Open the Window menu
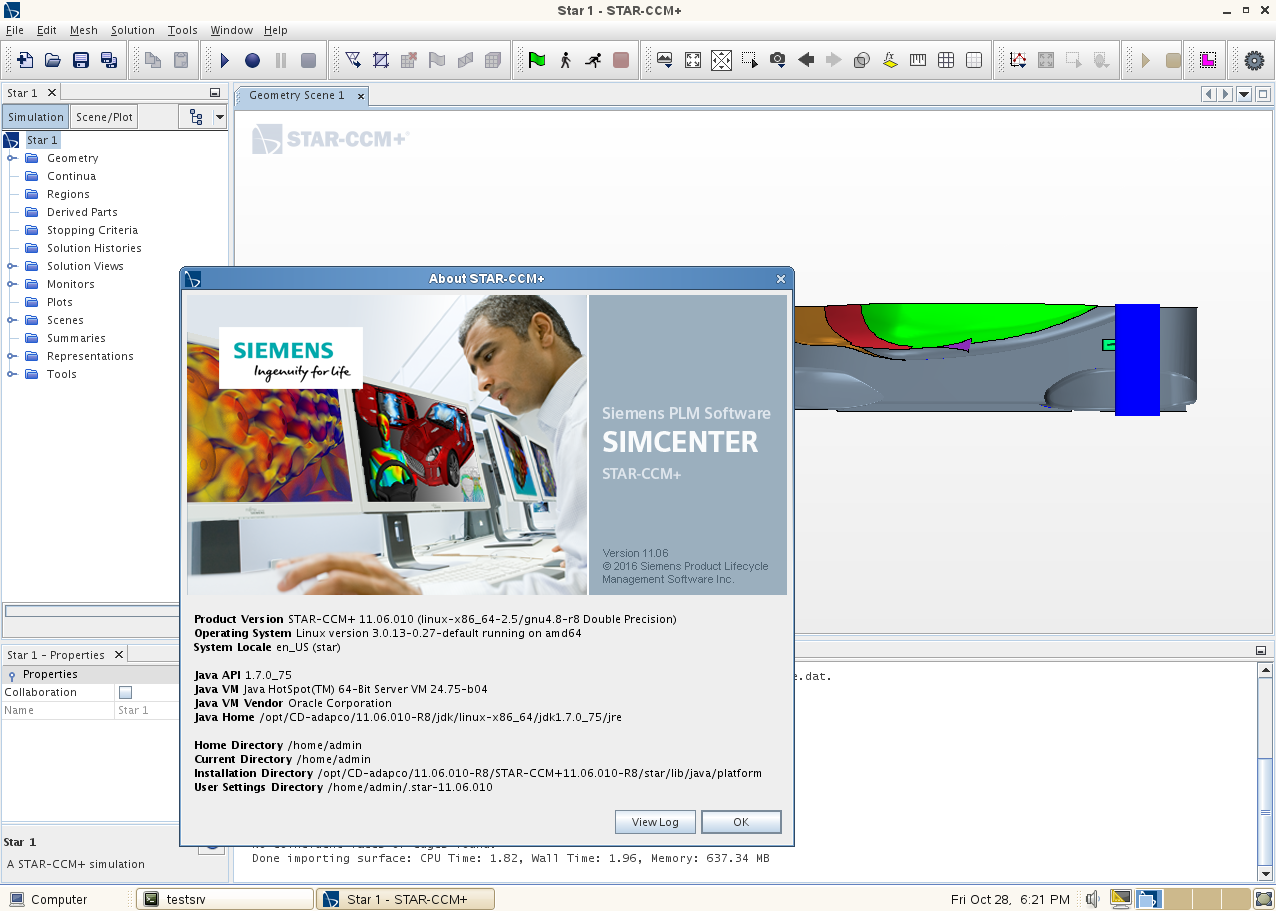This screenshot has height=911, width=1276. point(231,30)
